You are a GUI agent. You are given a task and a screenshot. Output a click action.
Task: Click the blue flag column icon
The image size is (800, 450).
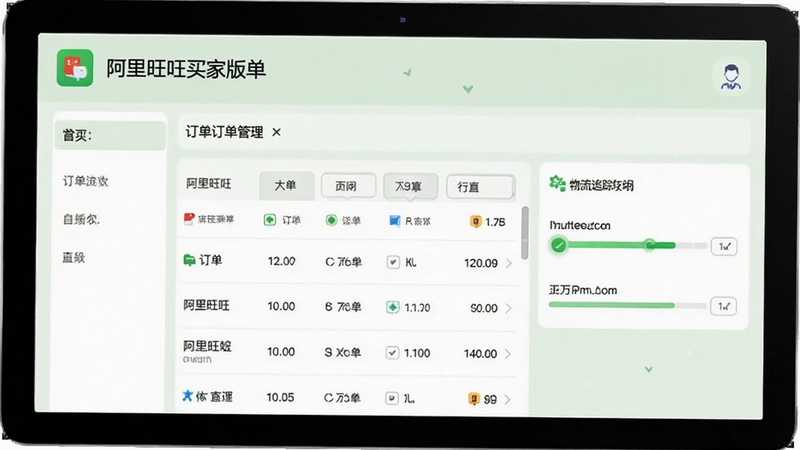point(394,220)
